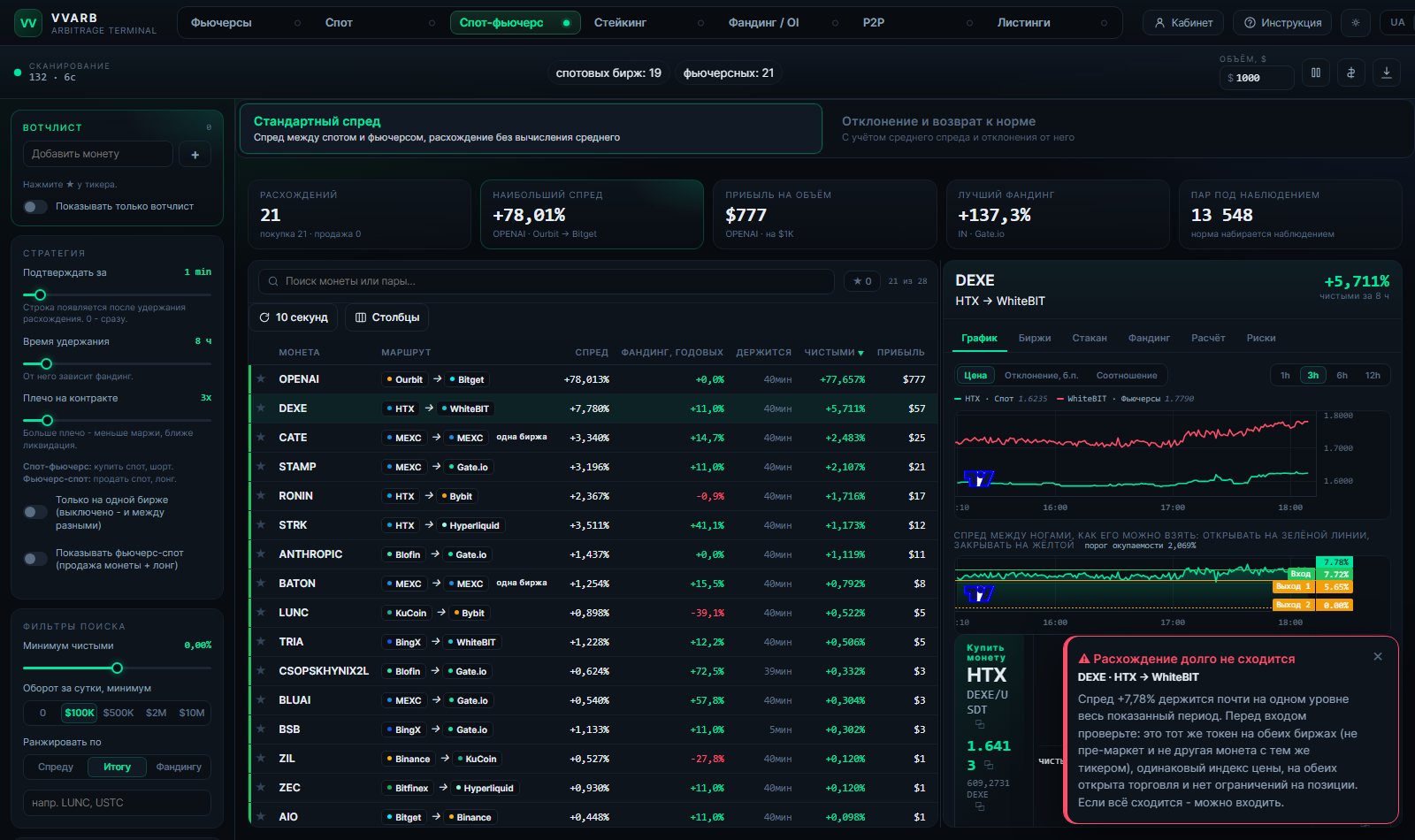Screen dimensions: 1415x840
Task: Enable Показывать фьючерс-спот switch
Action: (x=35, y=559)
